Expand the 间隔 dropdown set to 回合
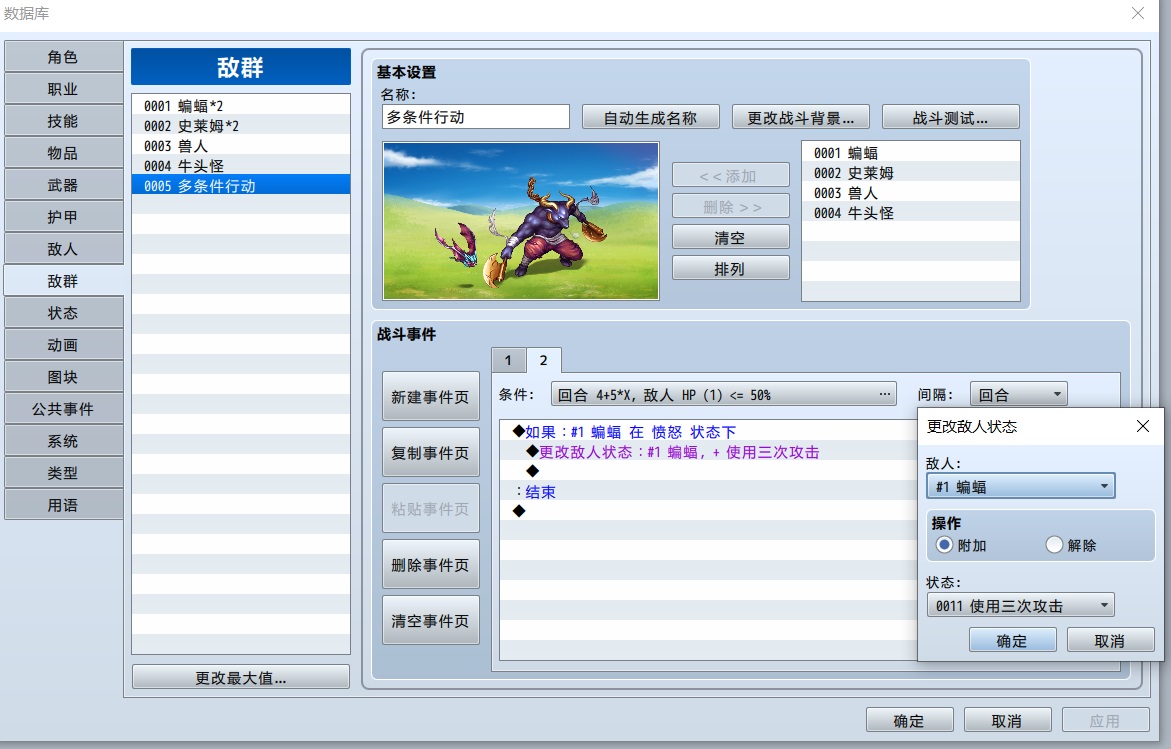Screen dimensions: 1171x749 pyautogui.click(x=1019, y=394)
